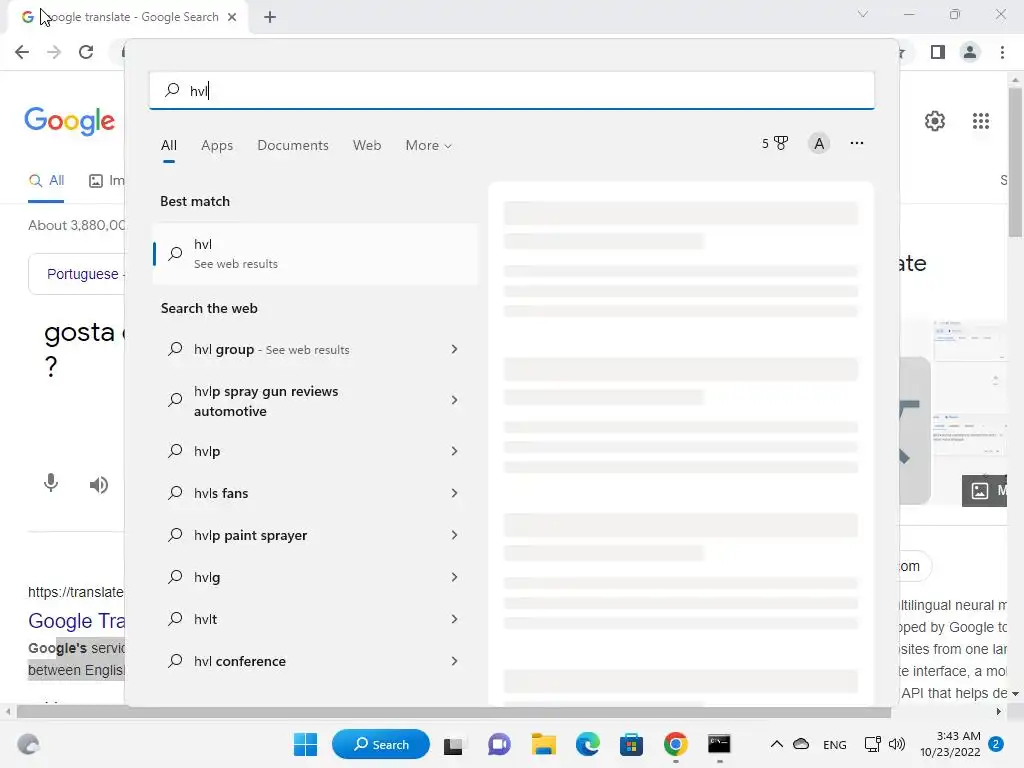Click the search text field with hvl

click(x=511, y=90)
